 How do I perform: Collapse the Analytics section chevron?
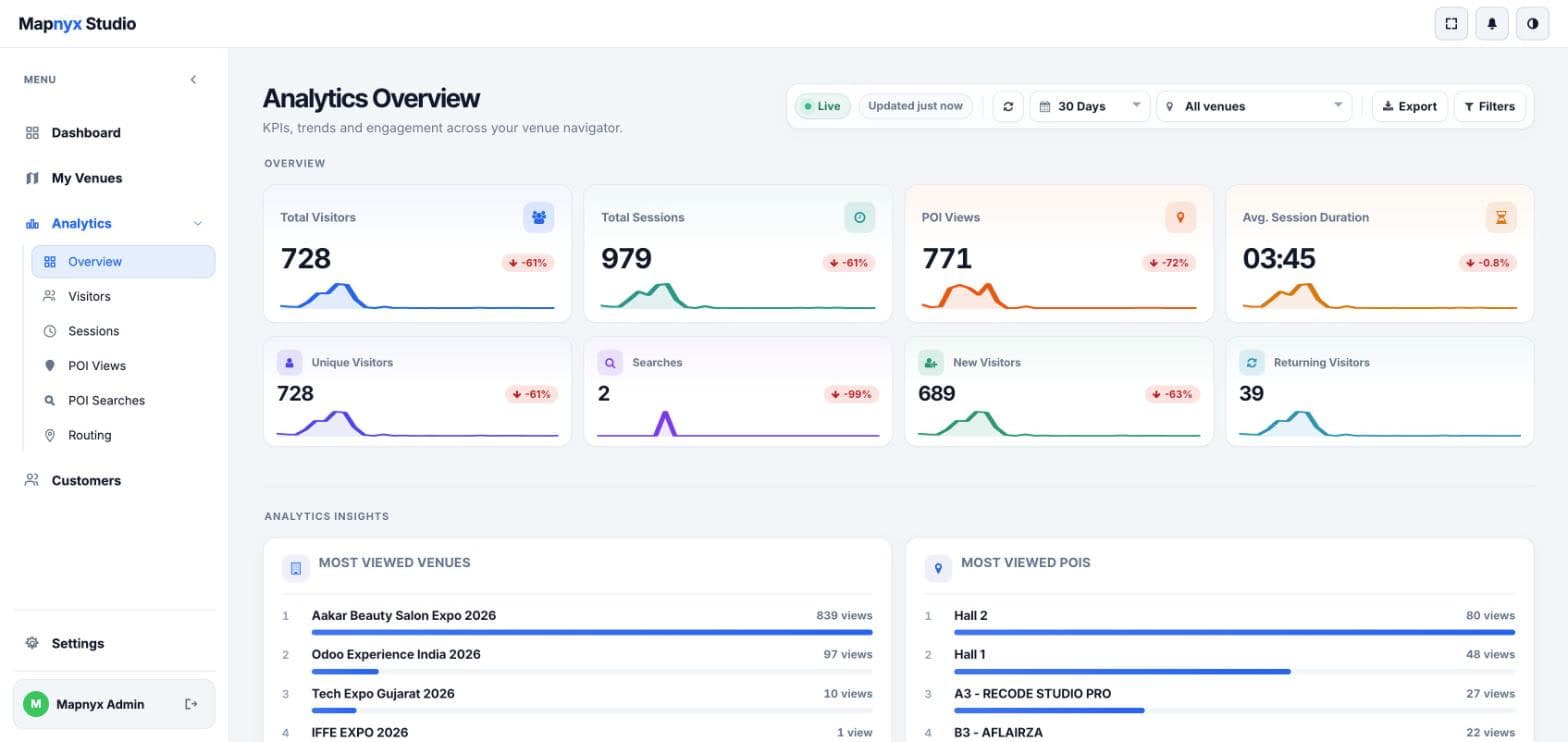tap(197, 224)
